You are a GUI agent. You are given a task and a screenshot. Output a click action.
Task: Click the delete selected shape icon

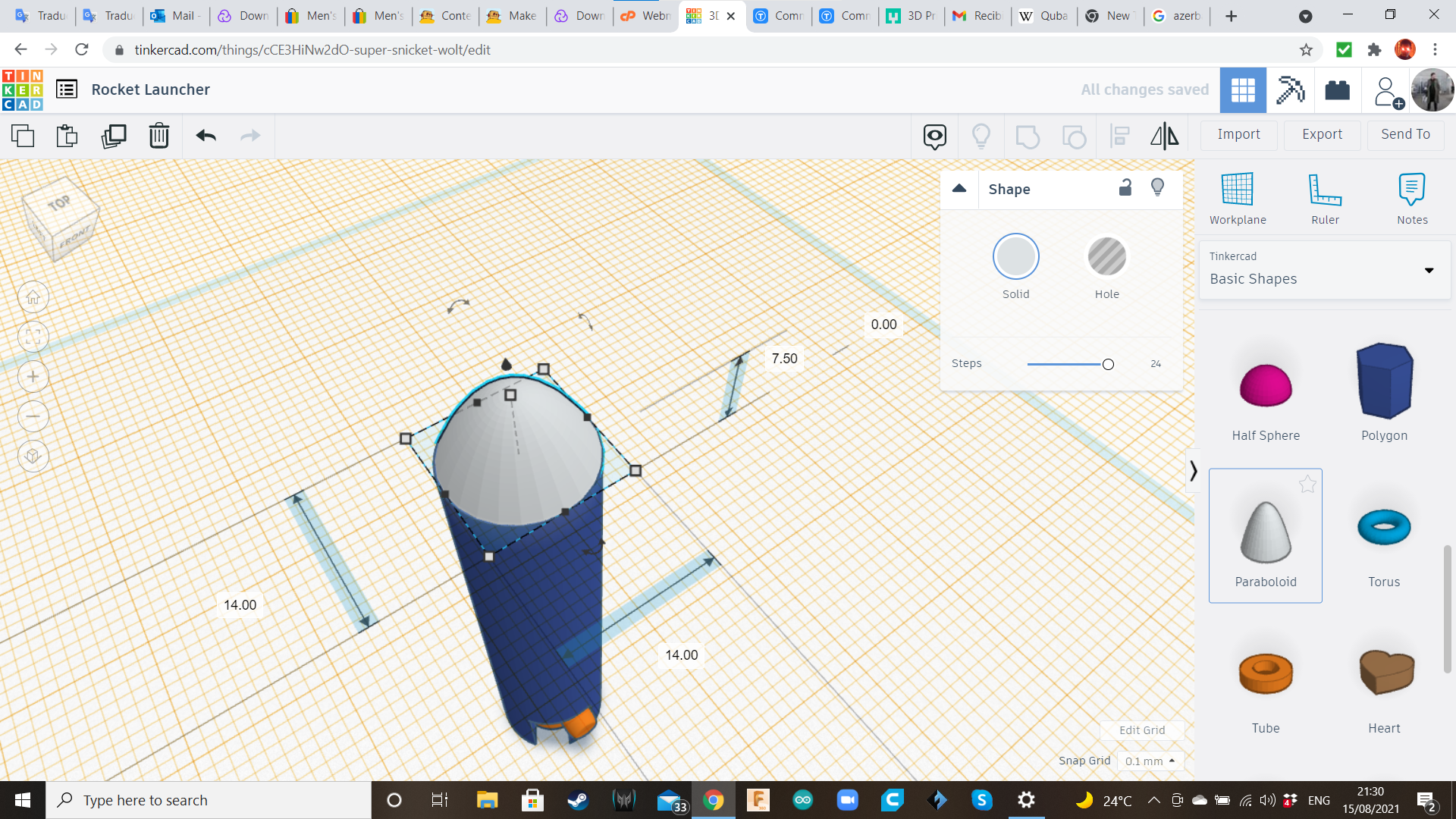159,134
